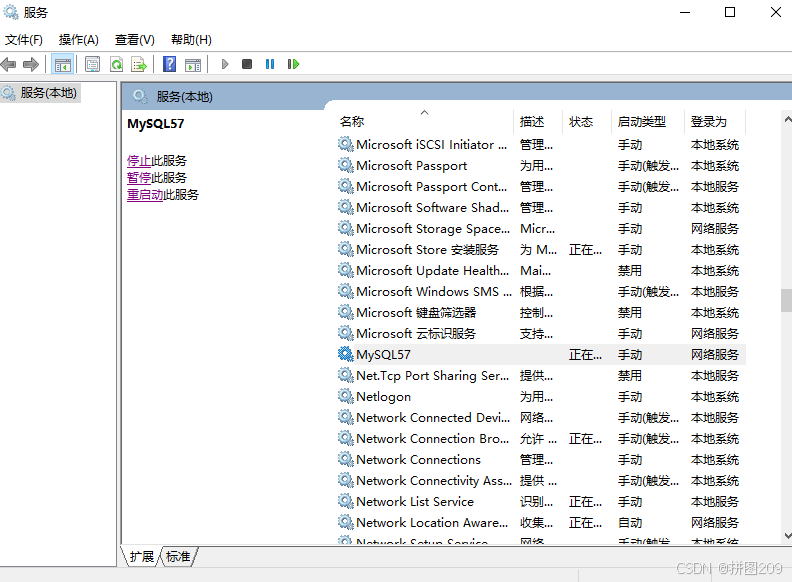Select the MySQL57 service row
The image size is (792, 582).
(x=540, y=355)
